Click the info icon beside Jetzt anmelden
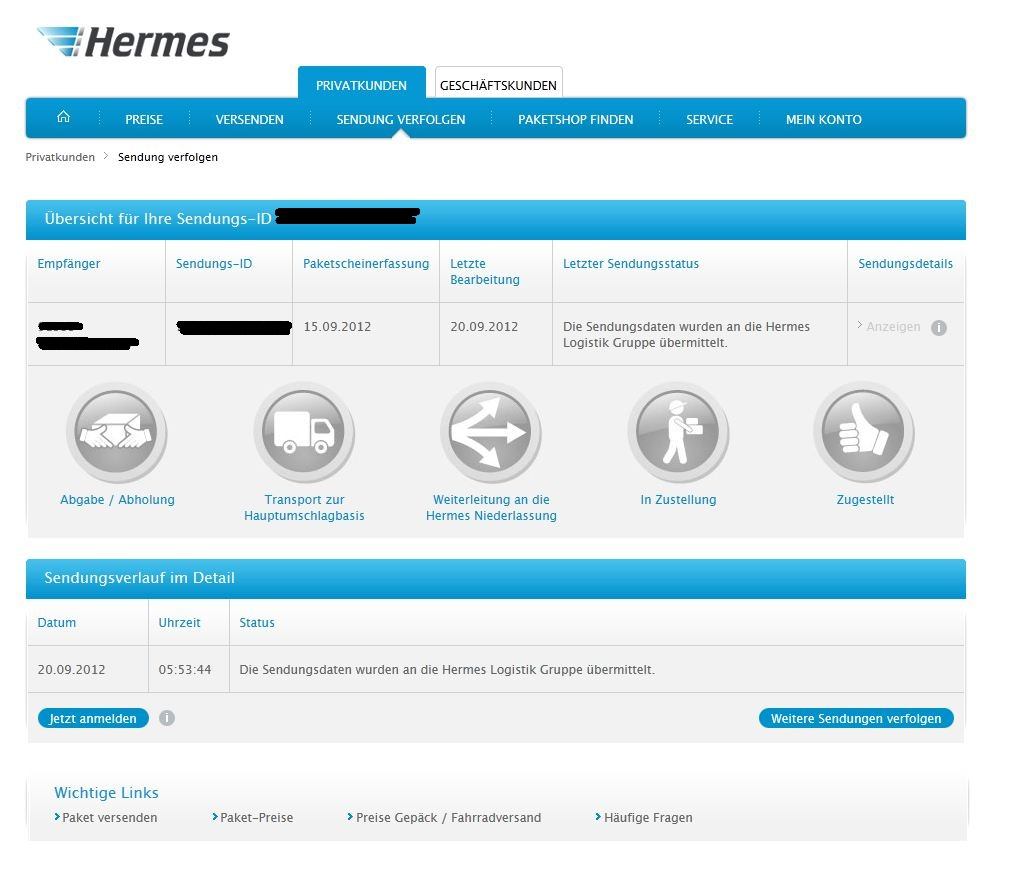The width and height of the screenshot is (1025, 872). 167,718
